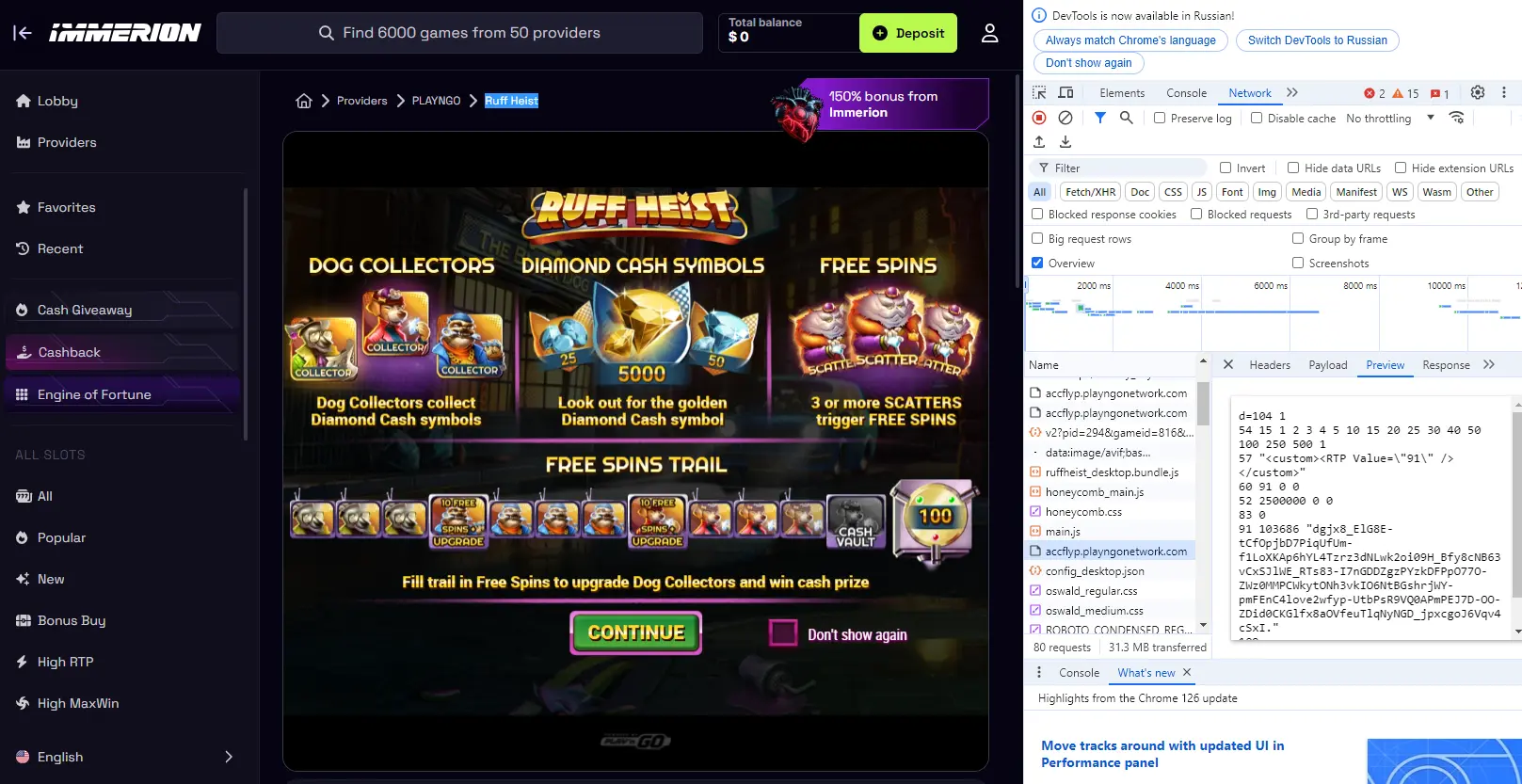Click the Deposit button
The height and width of the screenshot is (784, 1522).
908,33
